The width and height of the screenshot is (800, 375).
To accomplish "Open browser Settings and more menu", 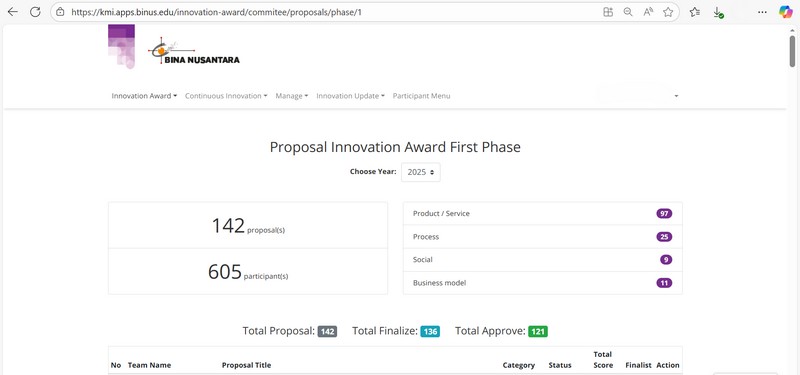I will 762,12.
